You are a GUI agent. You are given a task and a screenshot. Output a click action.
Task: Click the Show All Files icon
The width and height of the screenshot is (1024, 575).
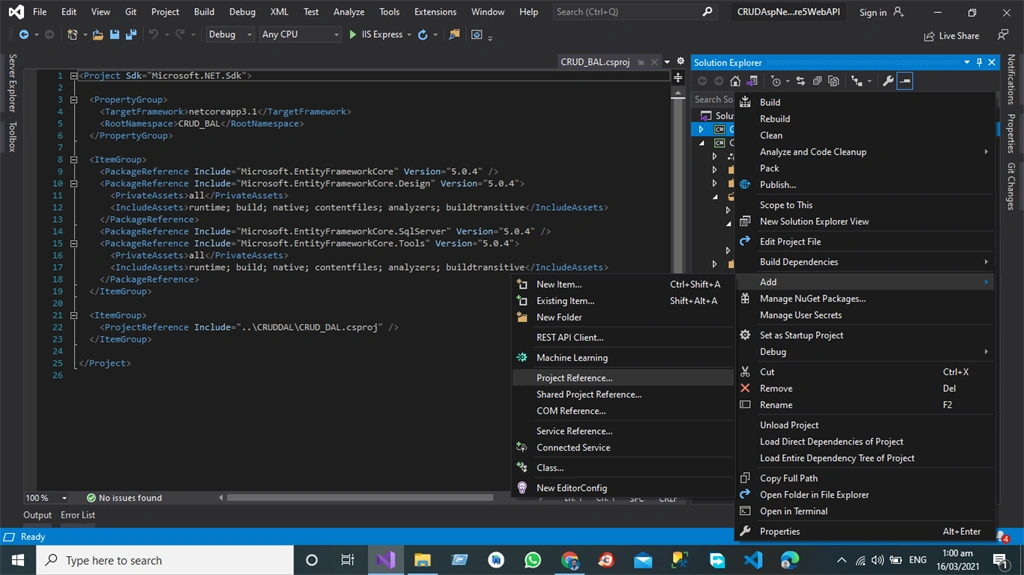point(833,81)
